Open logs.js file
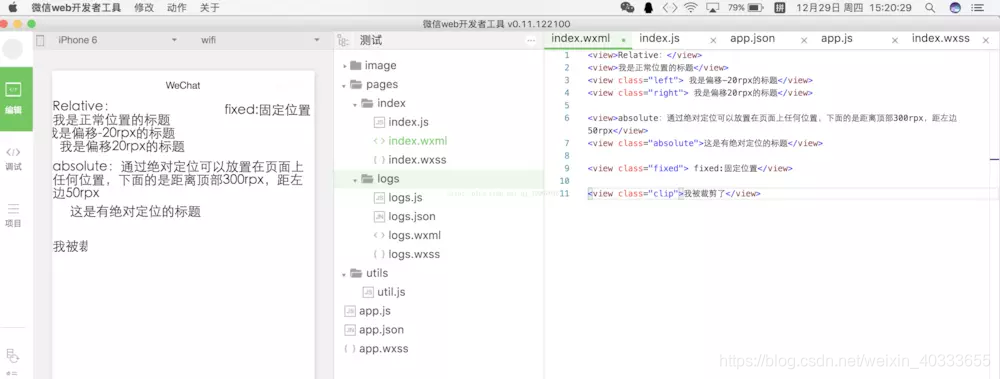The width and height of the screenshot is (1000, 379). 406,198
